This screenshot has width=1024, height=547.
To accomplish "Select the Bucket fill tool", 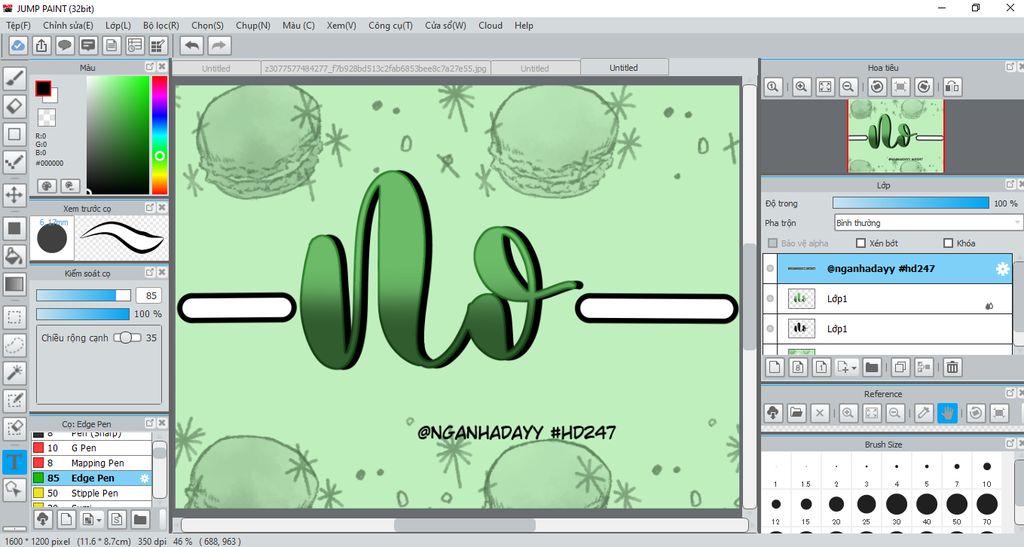I will coord(14,256).
